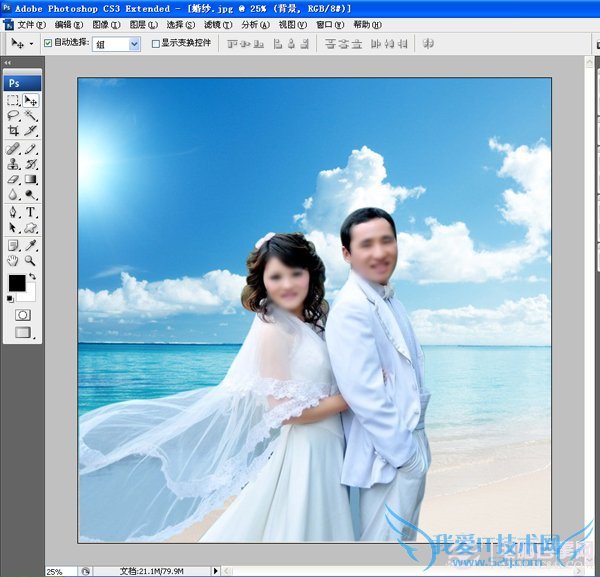Select the Rectangular Marquee tool
The image size is (600, 577).
click(13, 100)
